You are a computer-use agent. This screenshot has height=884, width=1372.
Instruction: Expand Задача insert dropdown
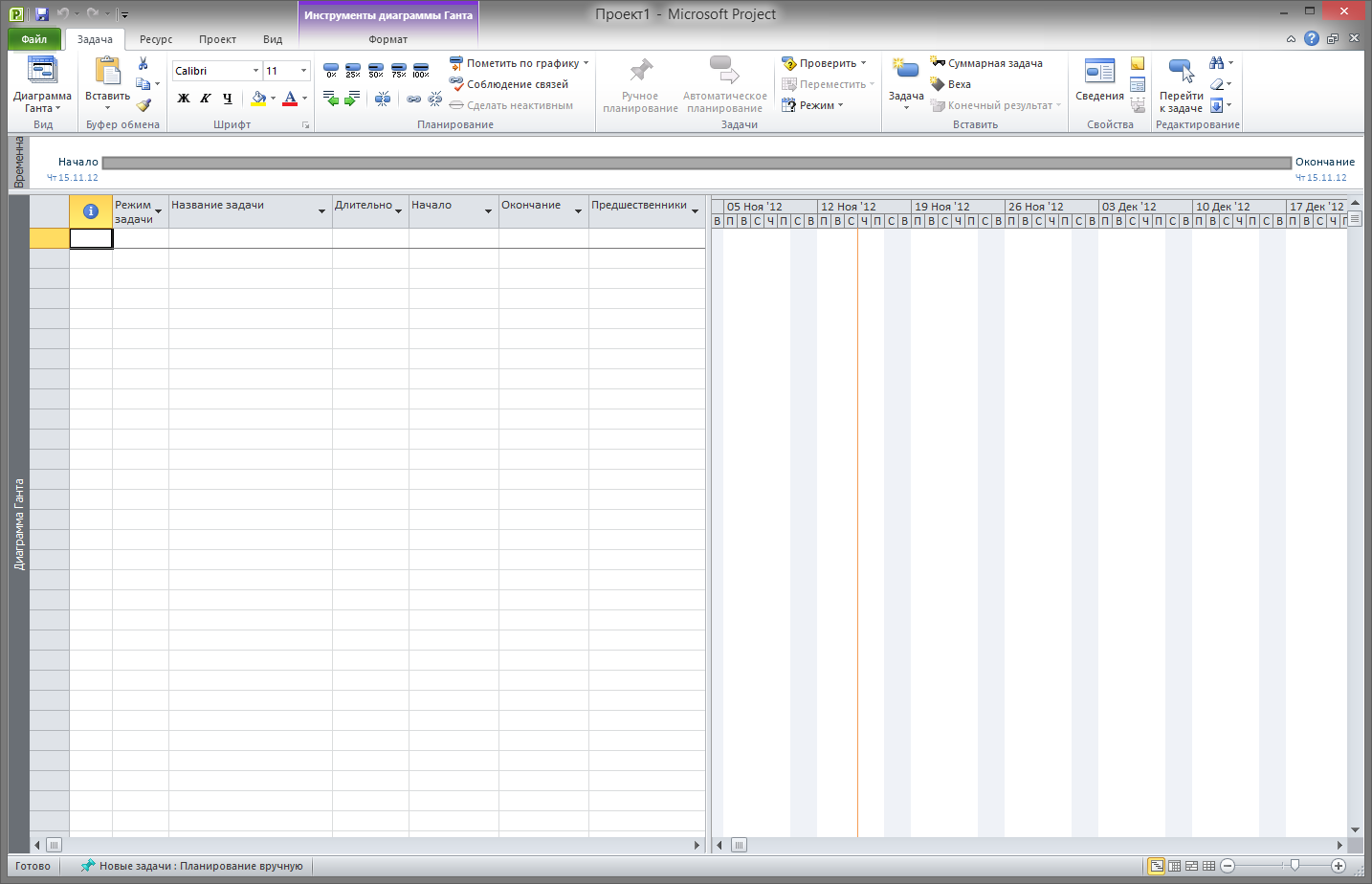(905, 107)
